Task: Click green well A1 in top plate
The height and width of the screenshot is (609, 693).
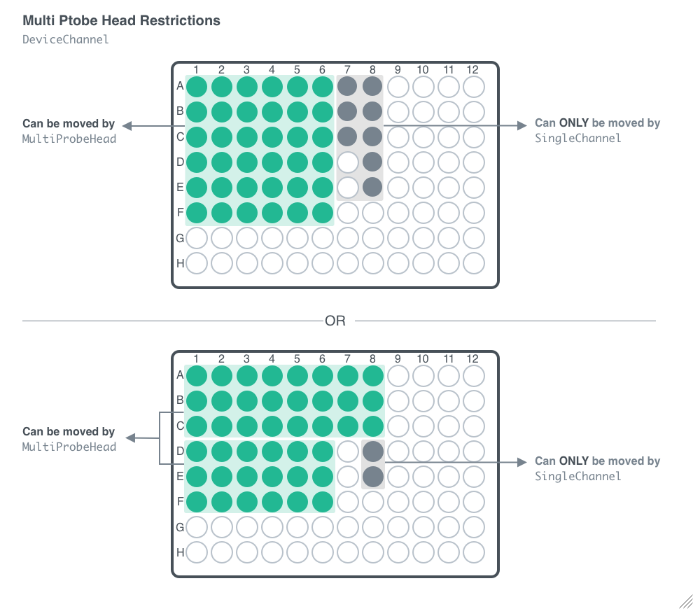Action: (197, 87)
